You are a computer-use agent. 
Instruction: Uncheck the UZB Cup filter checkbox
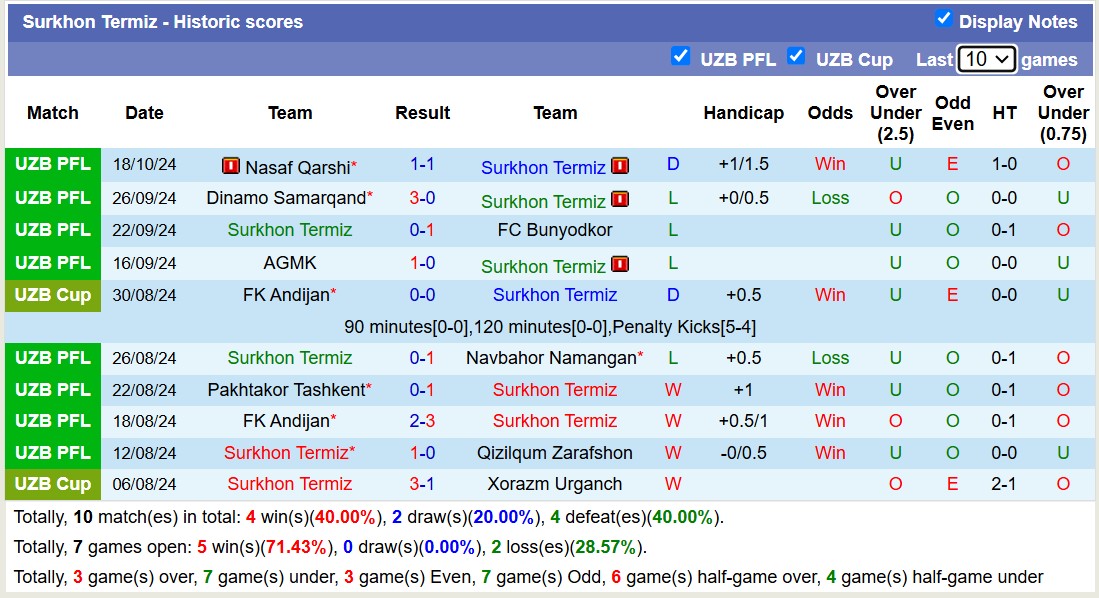pos(796,57)
